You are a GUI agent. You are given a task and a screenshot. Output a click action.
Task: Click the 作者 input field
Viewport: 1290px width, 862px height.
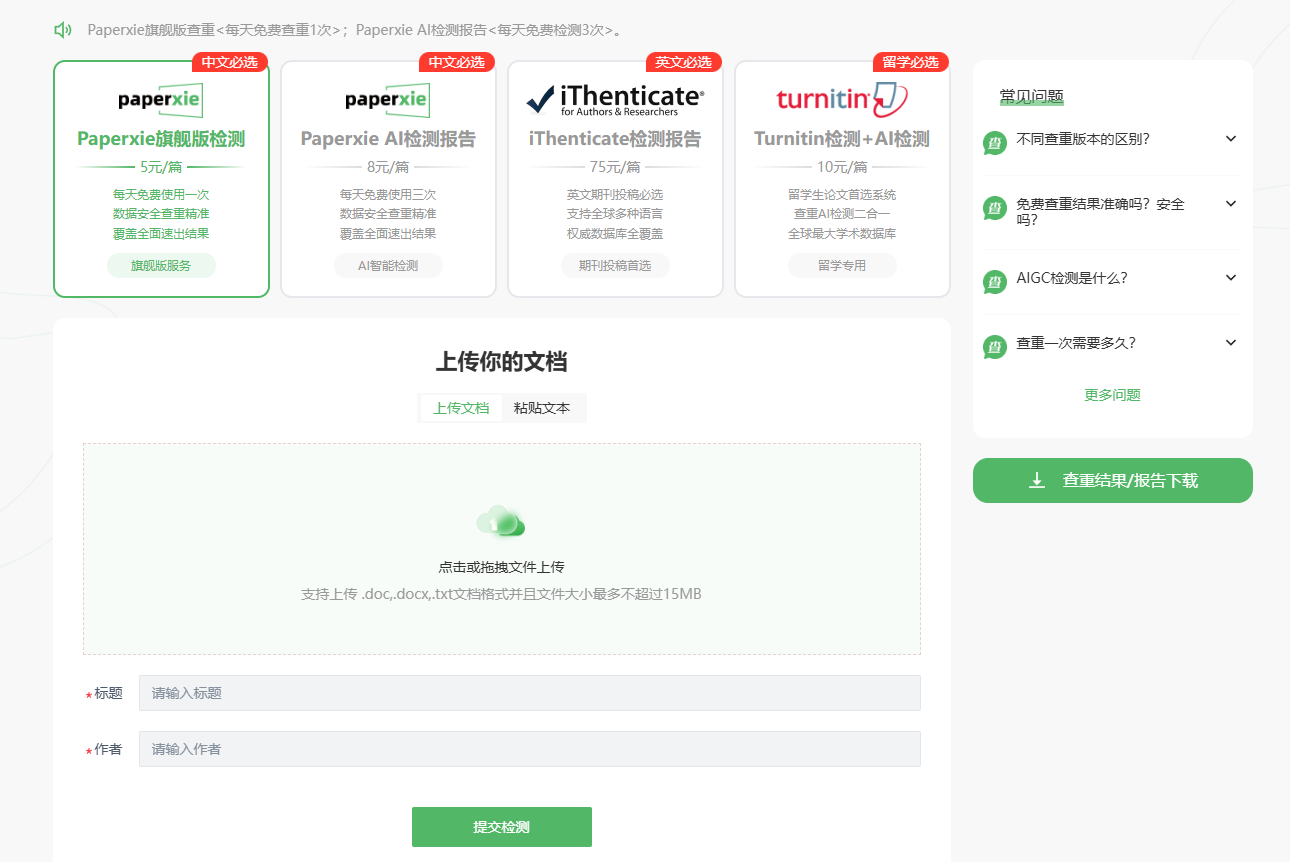pos(530,749)
